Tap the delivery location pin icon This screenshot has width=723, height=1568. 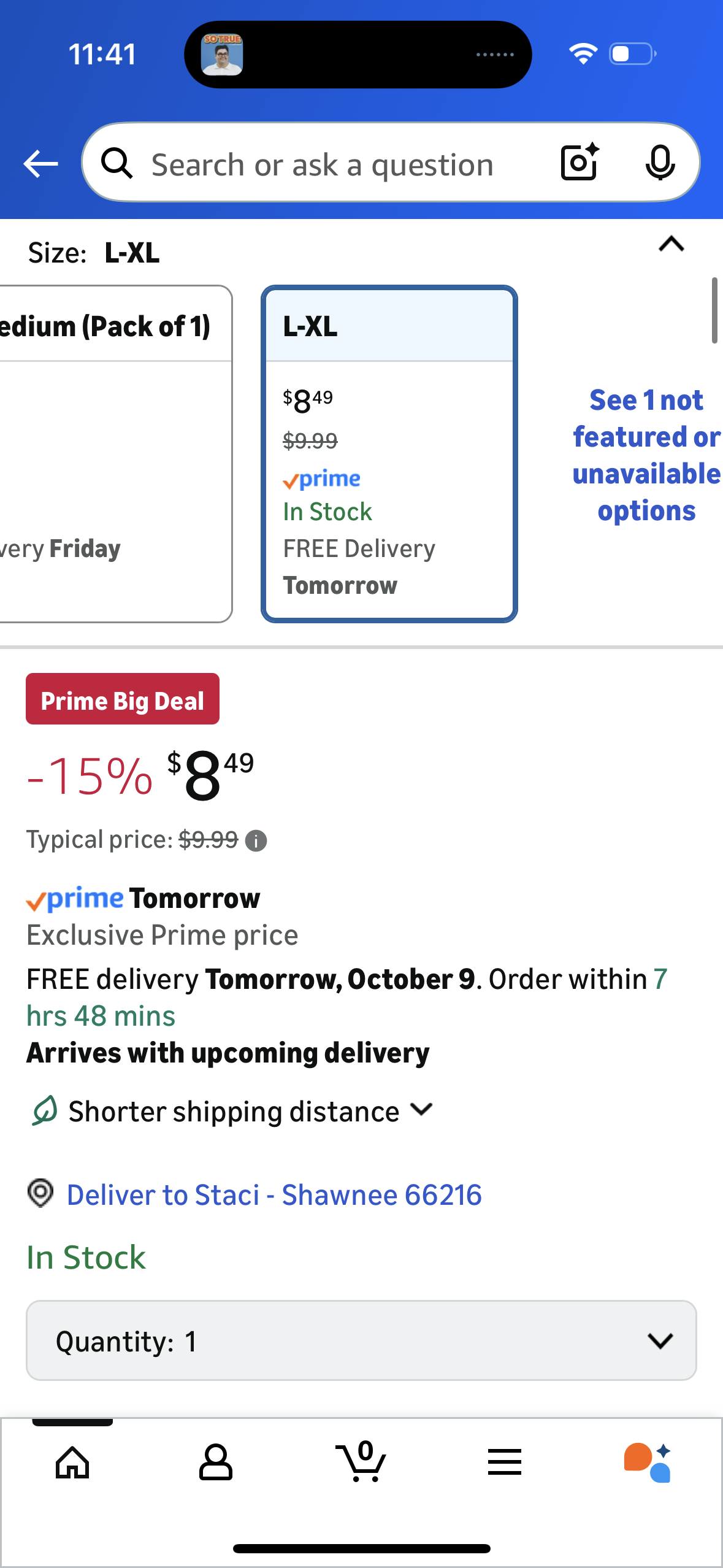40,1194
